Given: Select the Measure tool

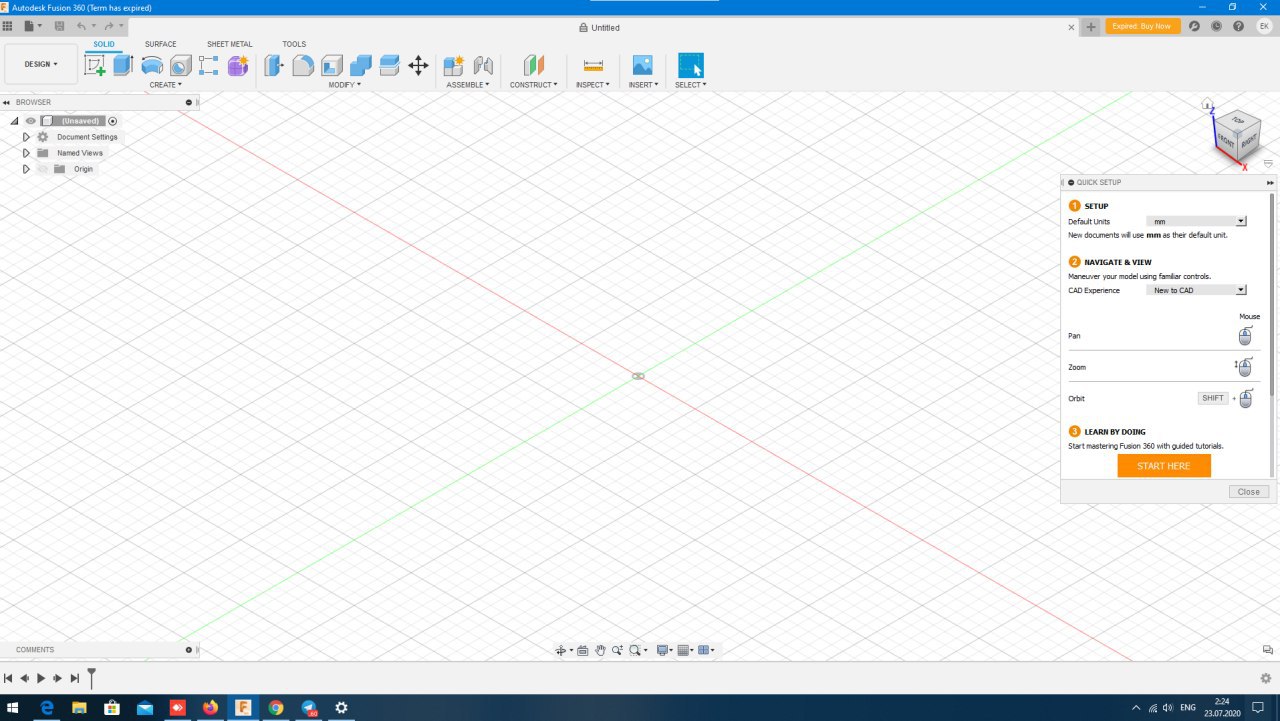Looking at the screenshot, I should point(593,66).
